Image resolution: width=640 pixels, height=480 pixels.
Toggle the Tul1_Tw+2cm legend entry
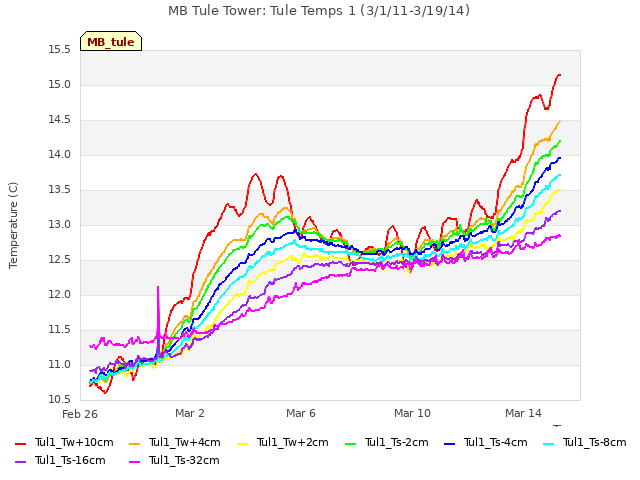click(282, 442)
